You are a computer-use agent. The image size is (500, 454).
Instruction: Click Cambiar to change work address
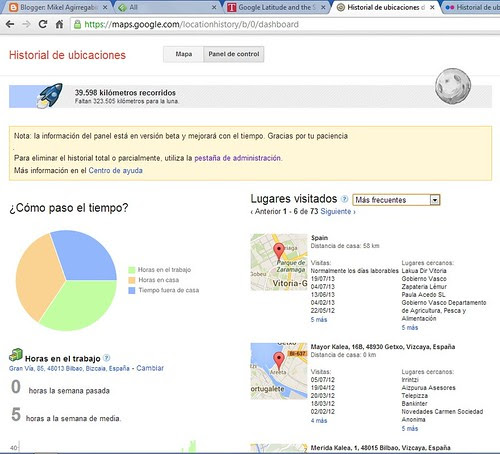(150, 368)
